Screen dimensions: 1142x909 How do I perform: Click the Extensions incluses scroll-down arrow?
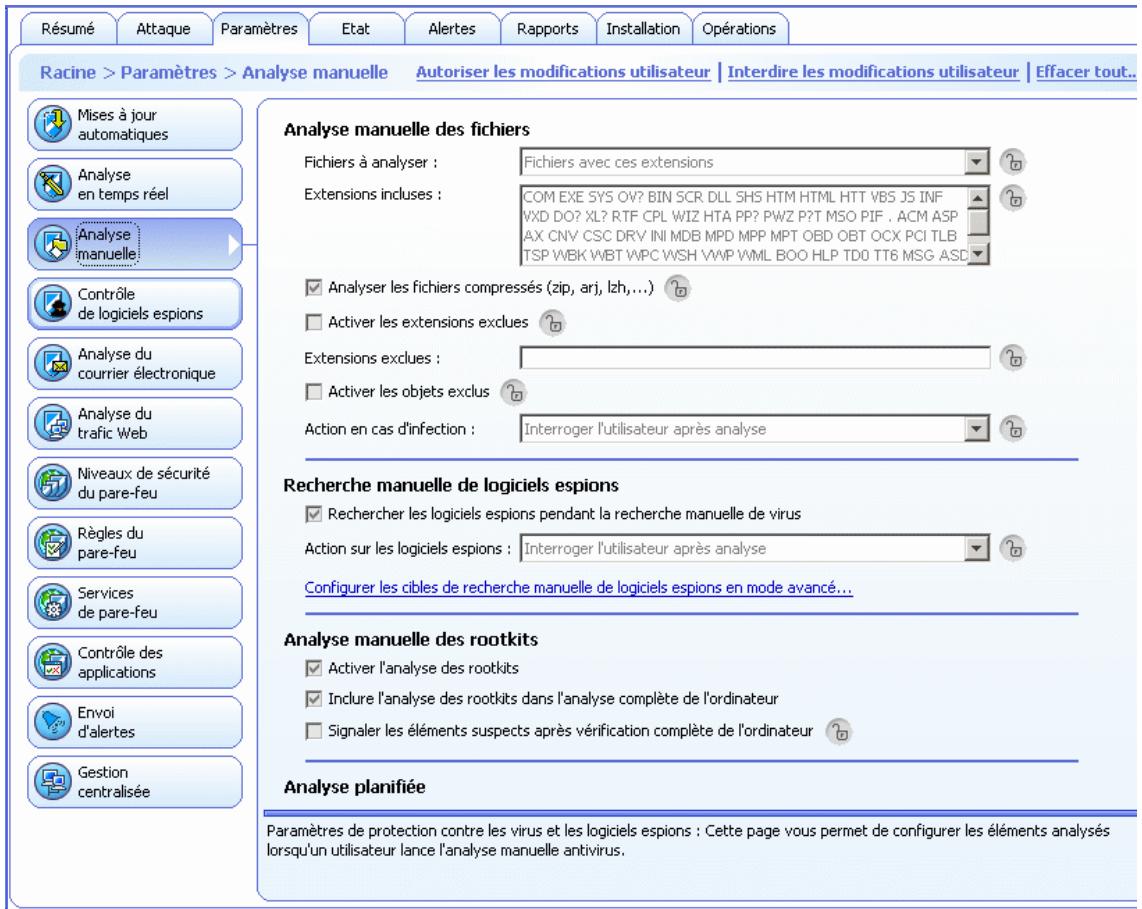pos(978,253)
